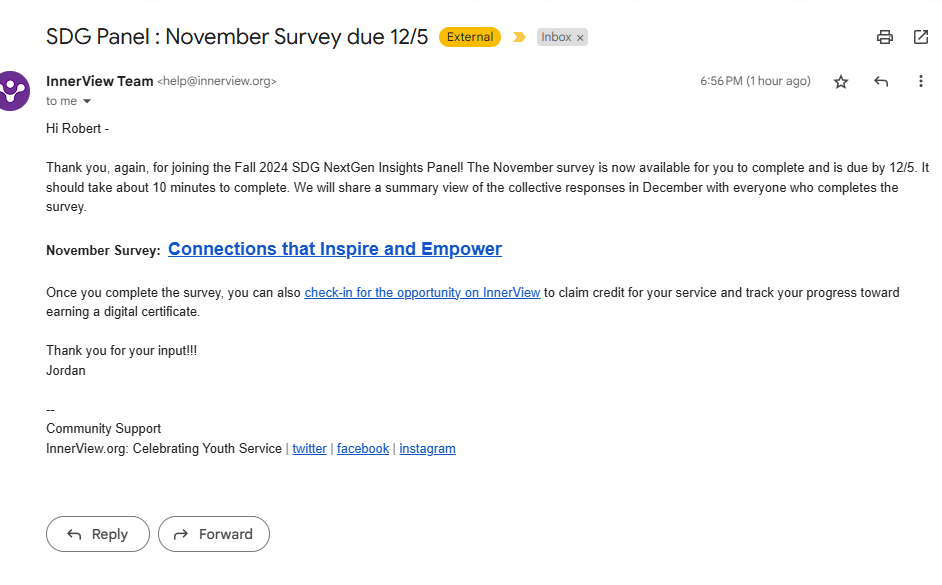Click the reply arrow icon in header
This screenshot has width=942, height=585.
tap(881, 82)
